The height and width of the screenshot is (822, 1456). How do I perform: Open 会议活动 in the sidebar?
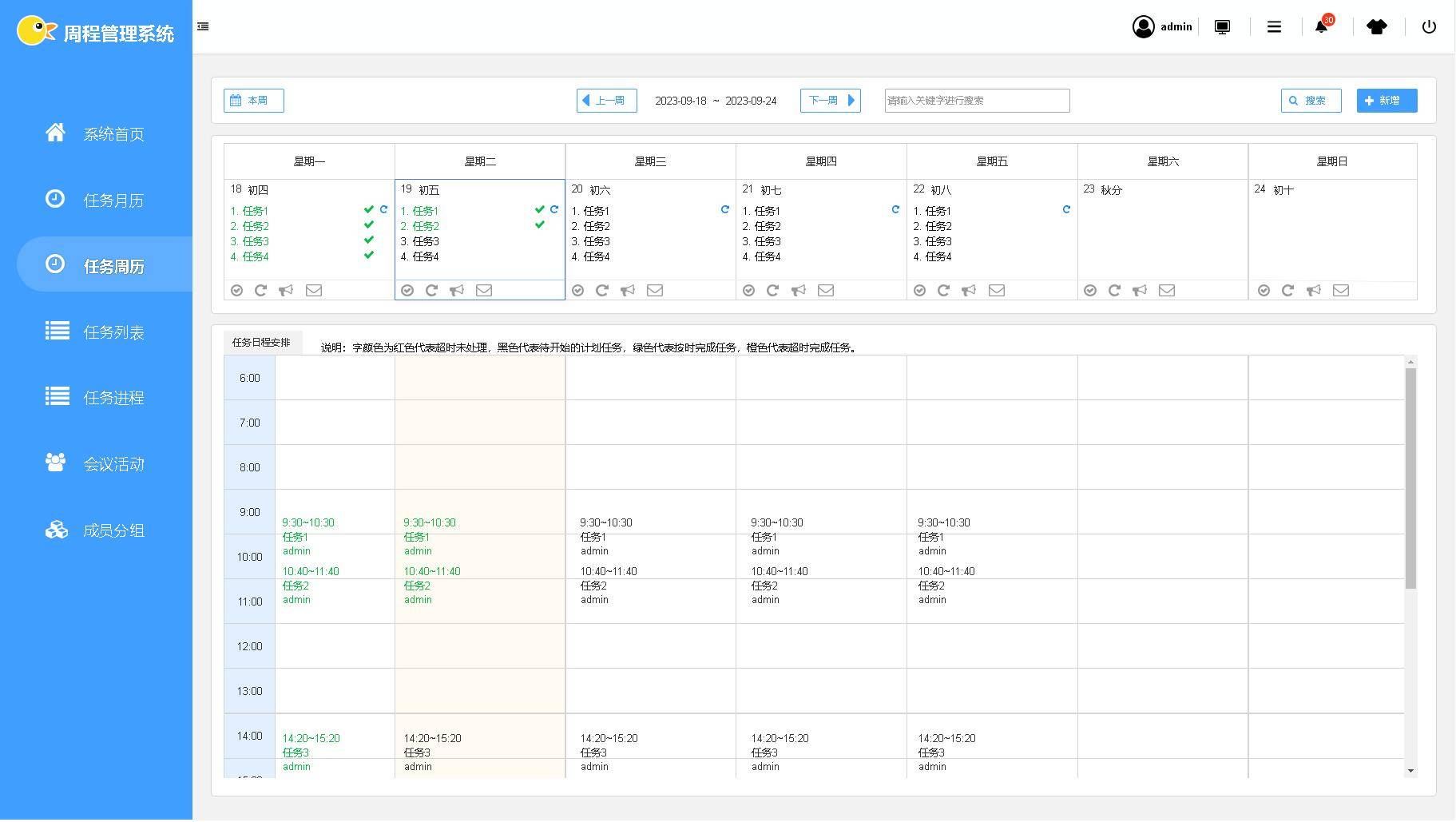tap(113, 464)
